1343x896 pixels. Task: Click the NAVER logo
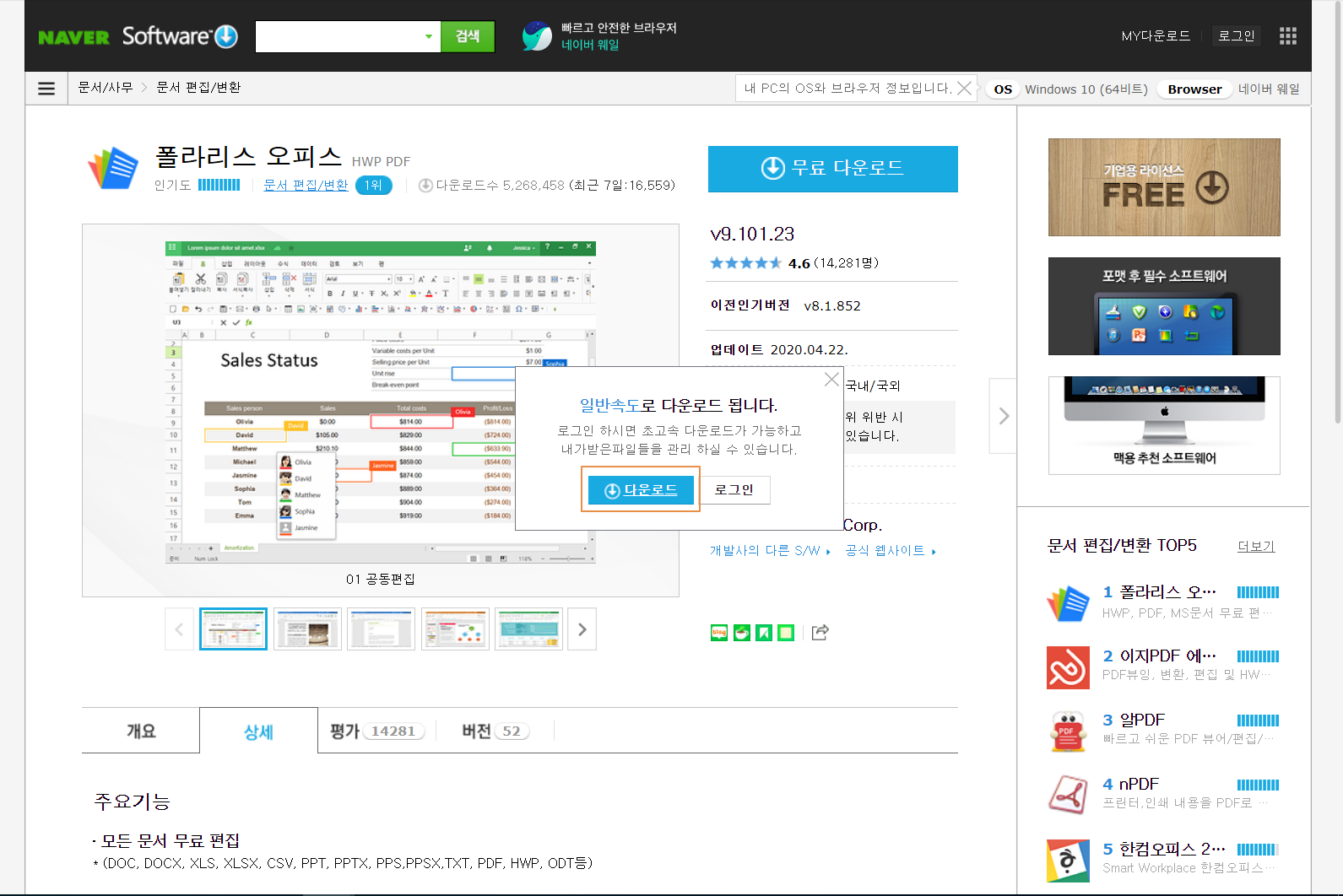73,37
